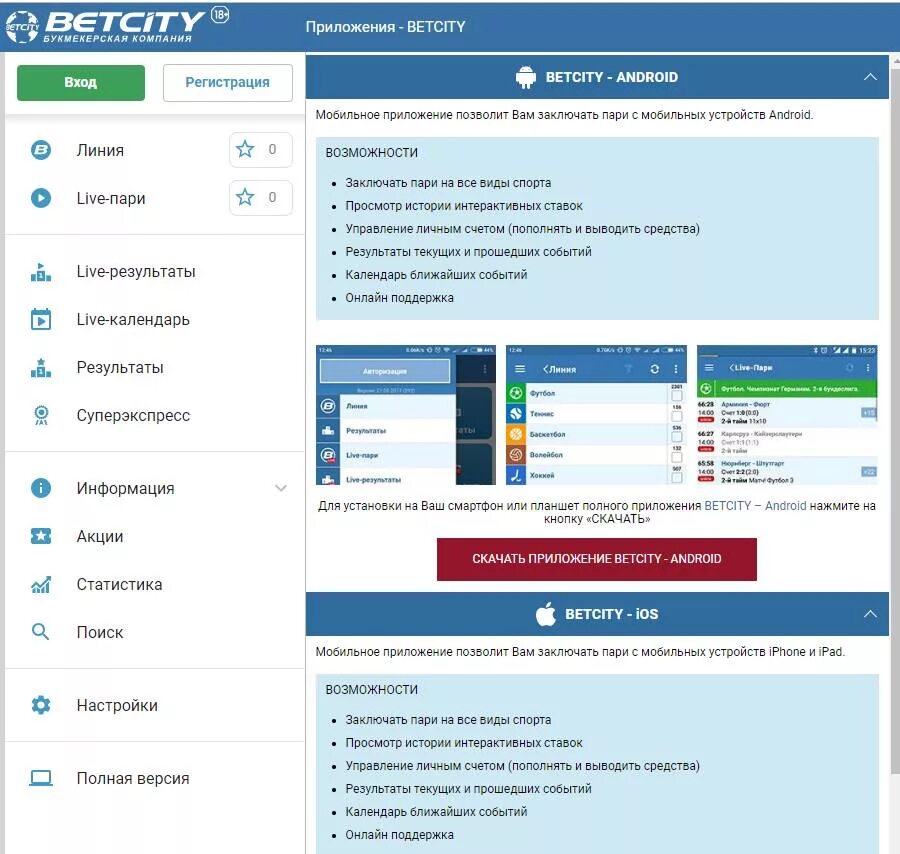900x854 pixels.
Task: Toggle the favorites star next to Live-пари
Action: pyautogui.click(x=245, y=197)
